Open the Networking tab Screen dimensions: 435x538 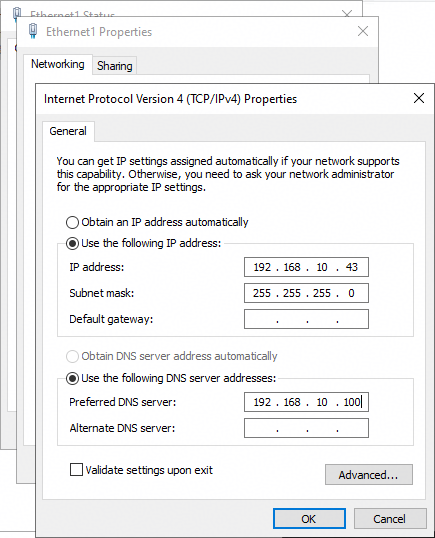coord(58,64)
